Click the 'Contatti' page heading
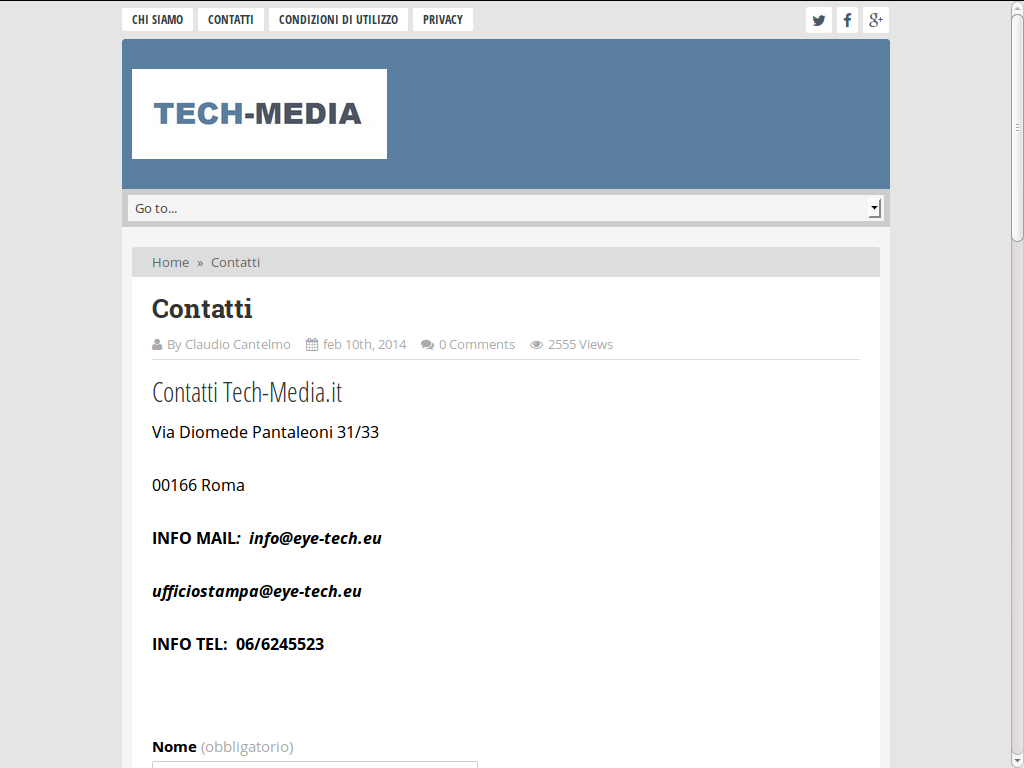This screenshot has height=768, width=1024. pyautogui.click(x=202, y=309)
